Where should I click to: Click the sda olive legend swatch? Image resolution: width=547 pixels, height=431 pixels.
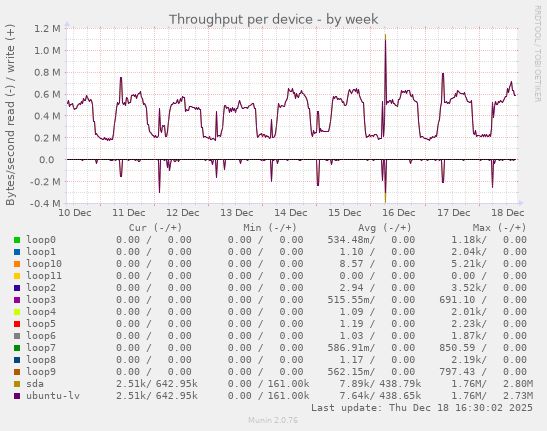pos(17,384)
